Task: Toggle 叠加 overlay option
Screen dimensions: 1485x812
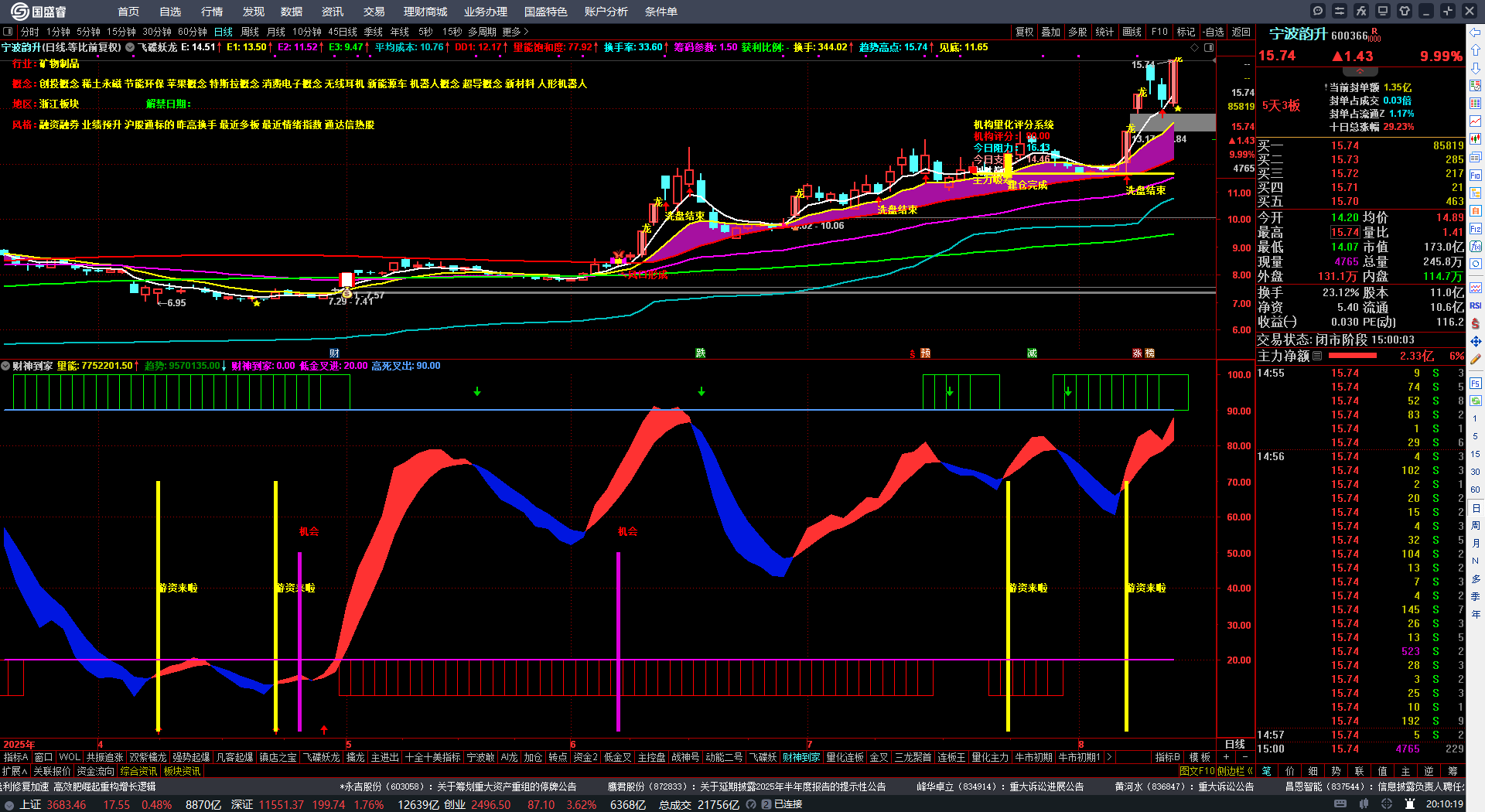Action: click(x=1051, y=32)
